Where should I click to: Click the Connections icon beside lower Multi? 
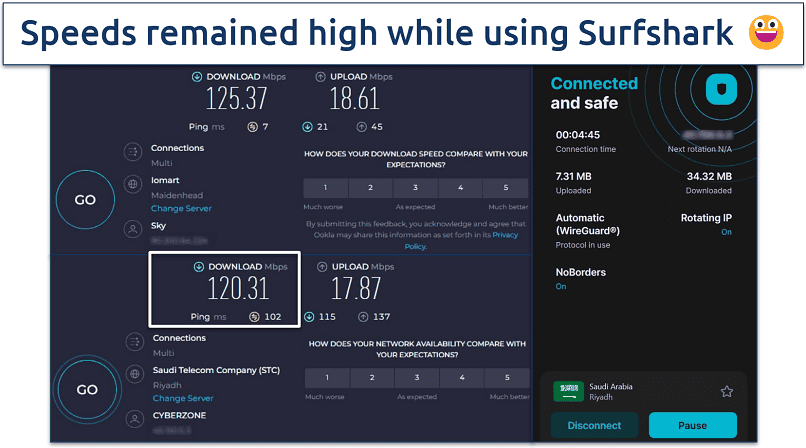point(135,342)
